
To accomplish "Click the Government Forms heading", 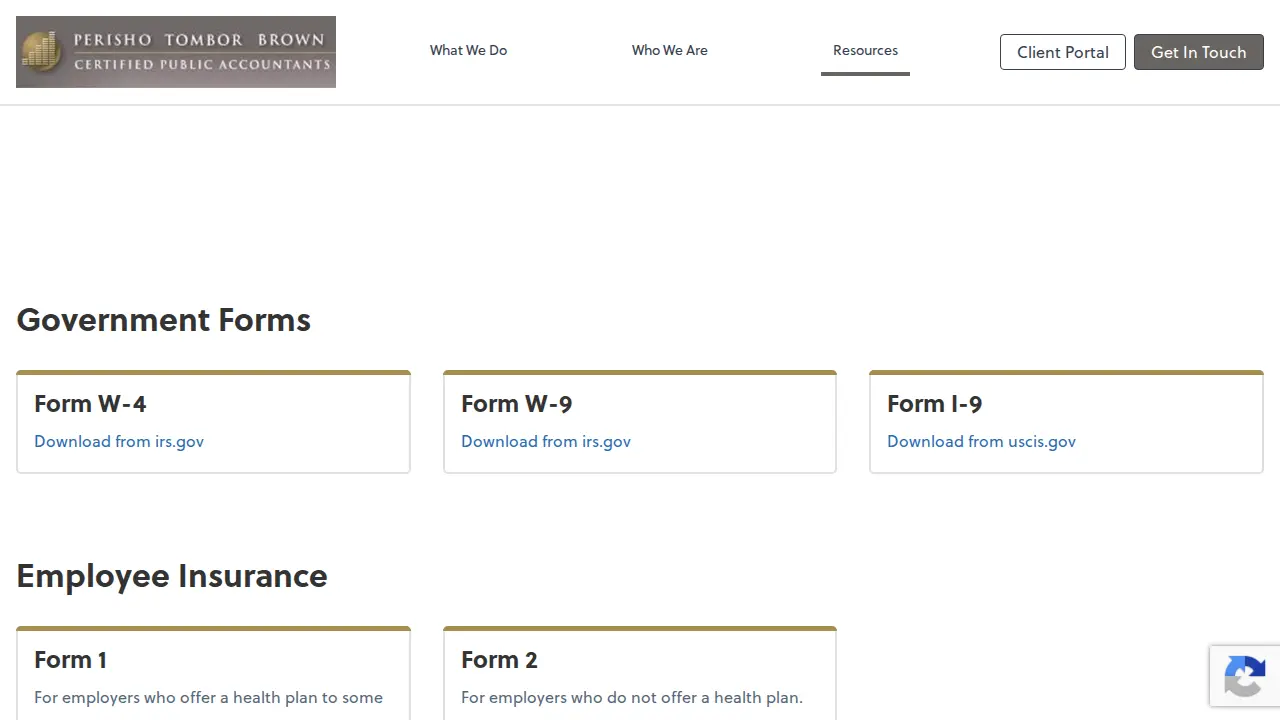I will [164, 320].
